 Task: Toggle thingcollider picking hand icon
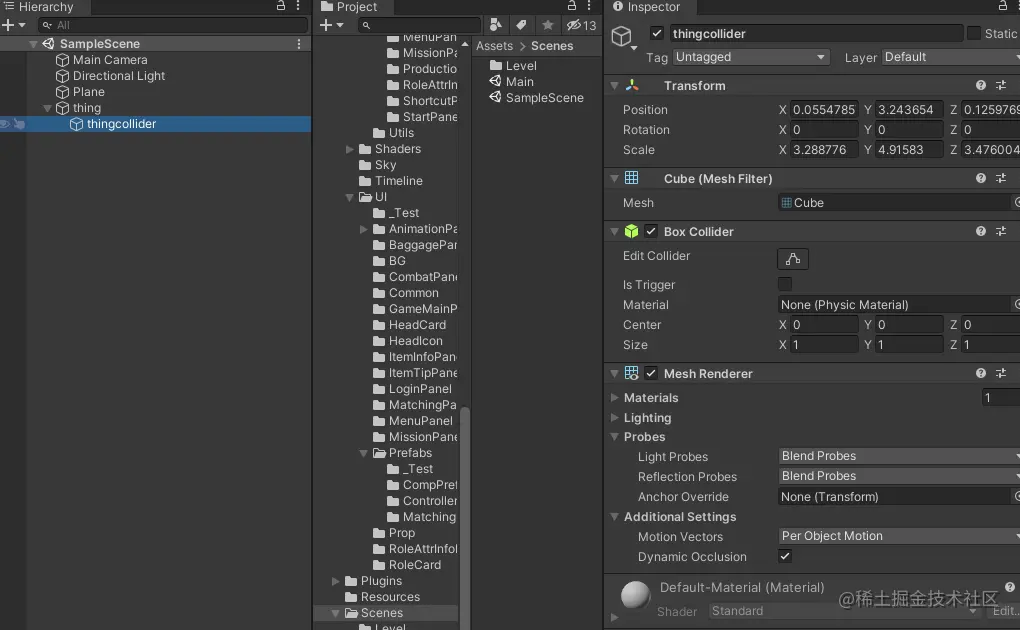pos(19,124)
